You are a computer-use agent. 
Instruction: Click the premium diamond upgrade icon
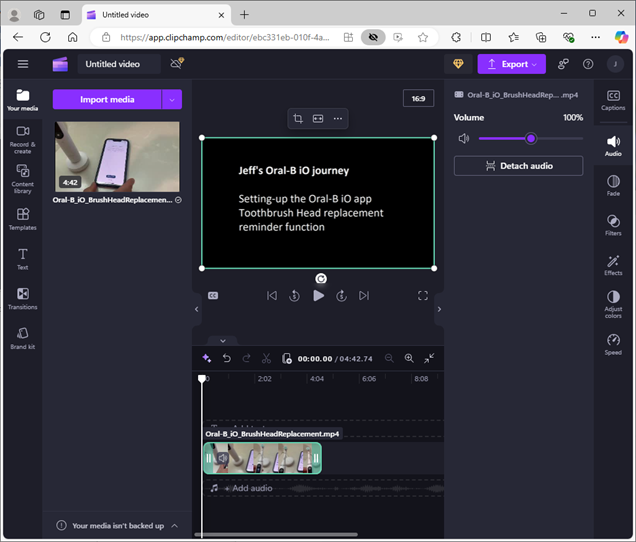(458, 64)
